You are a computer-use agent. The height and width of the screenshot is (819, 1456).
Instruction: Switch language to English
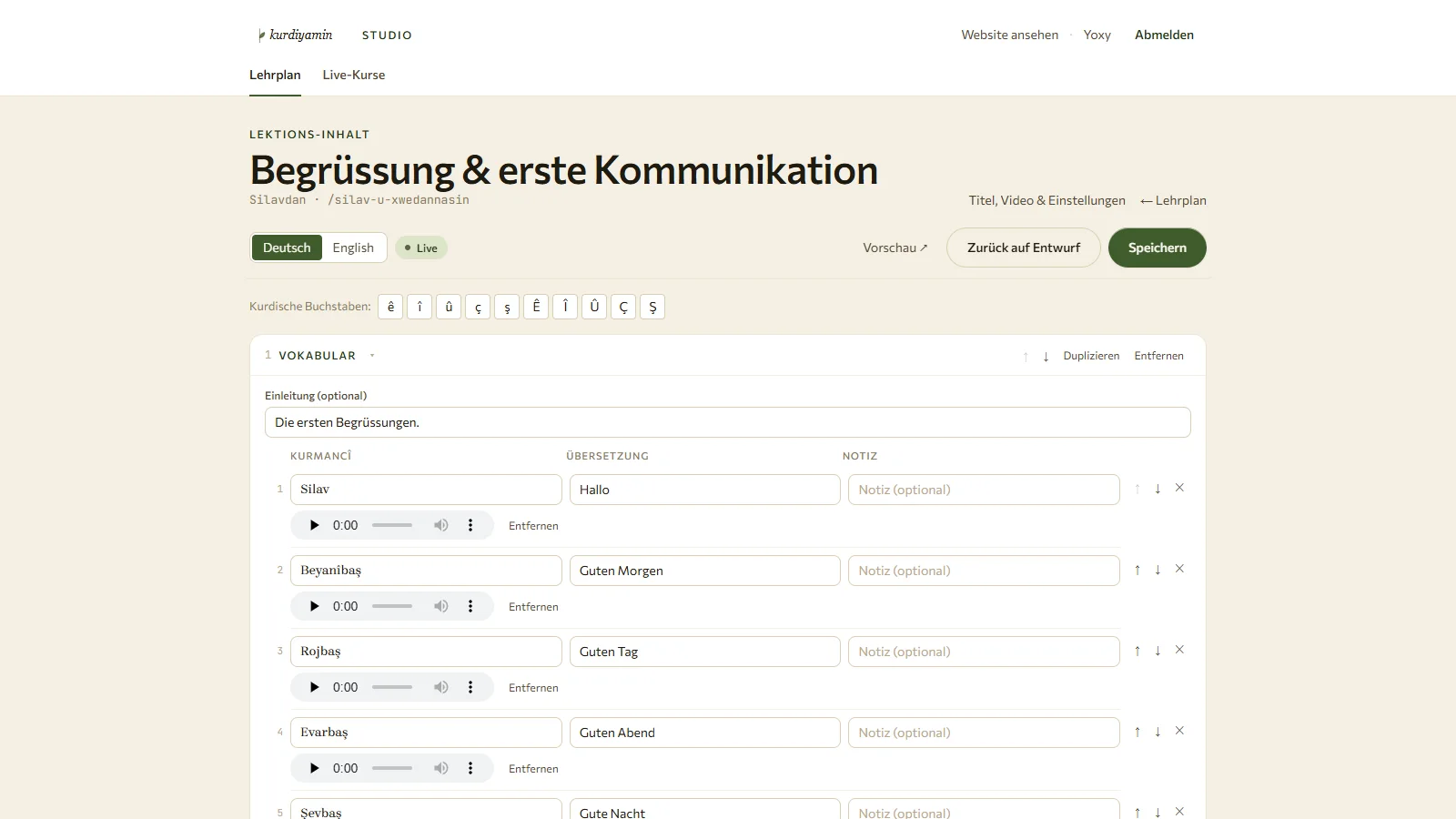tap(353, 248)
